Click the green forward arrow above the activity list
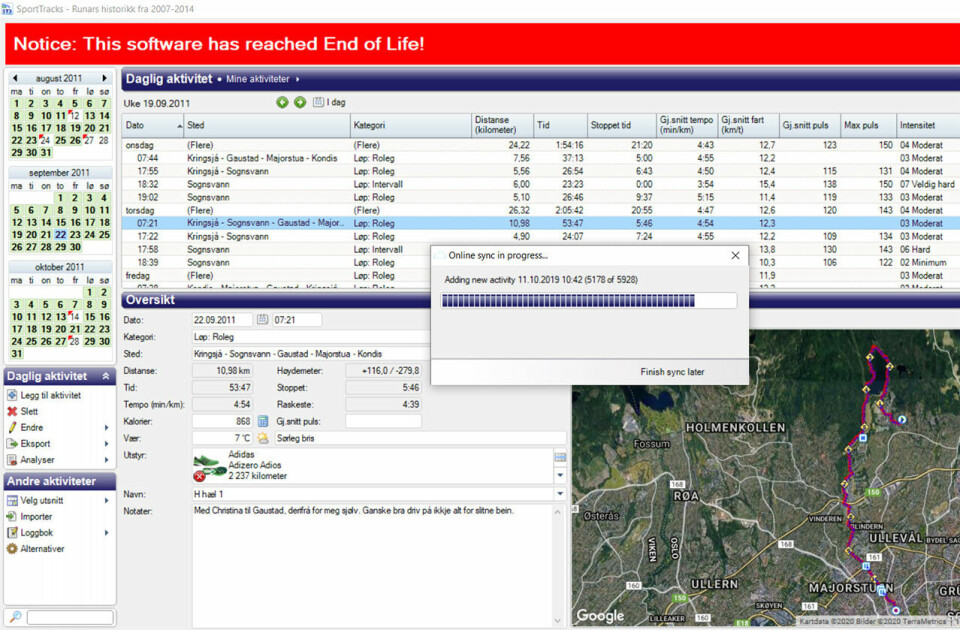960x630 pixels. coord(299,102)
